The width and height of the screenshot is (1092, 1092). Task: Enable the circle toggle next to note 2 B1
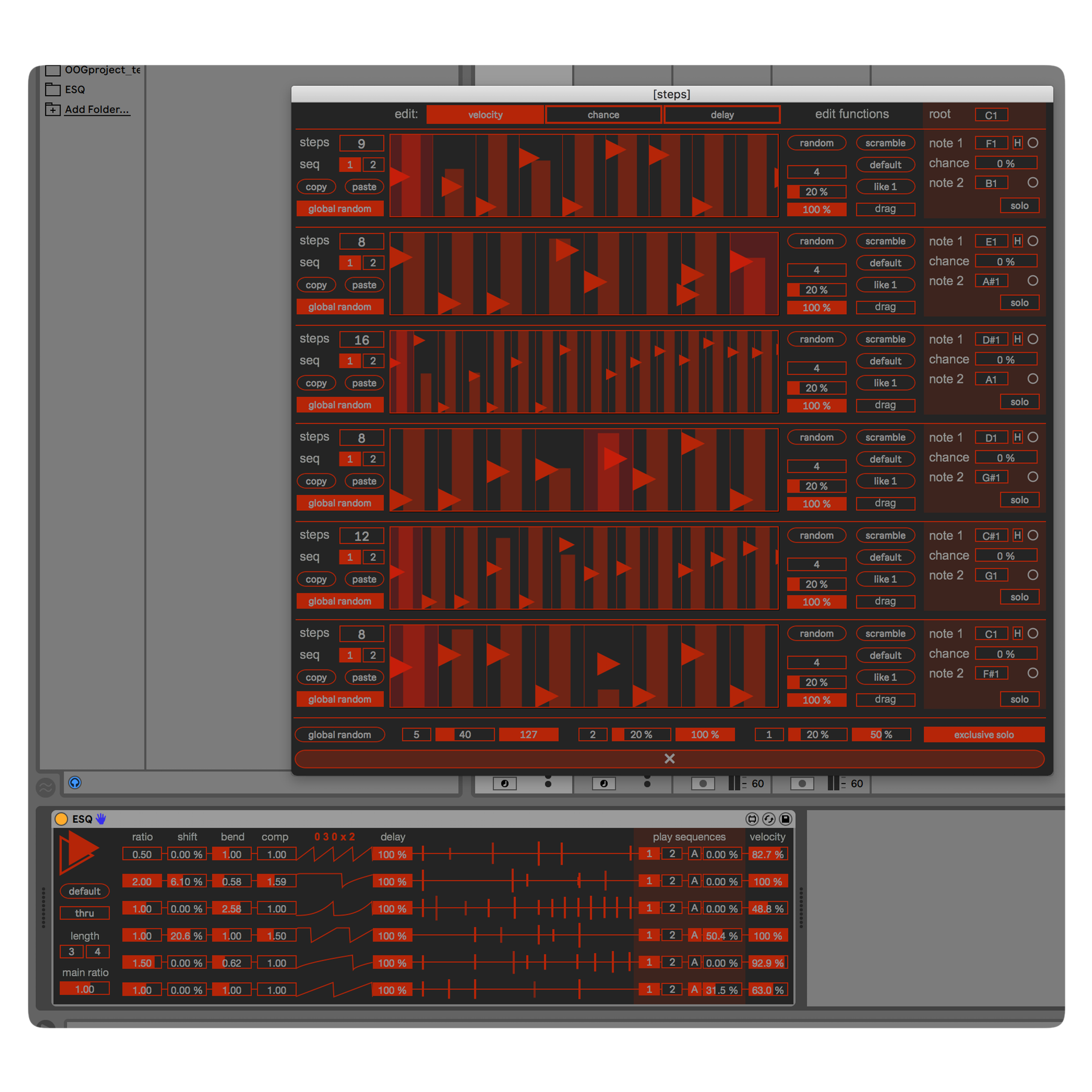point(1033,183)
